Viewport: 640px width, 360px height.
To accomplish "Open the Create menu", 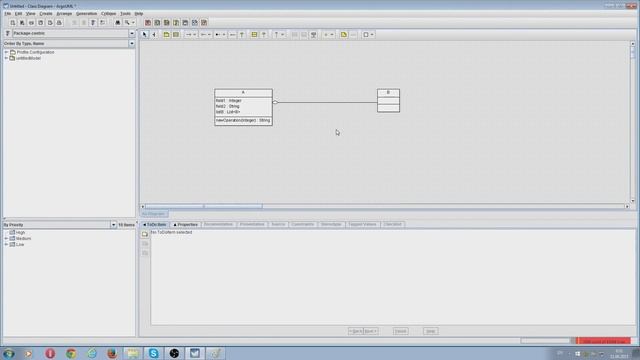I will 46,13.
